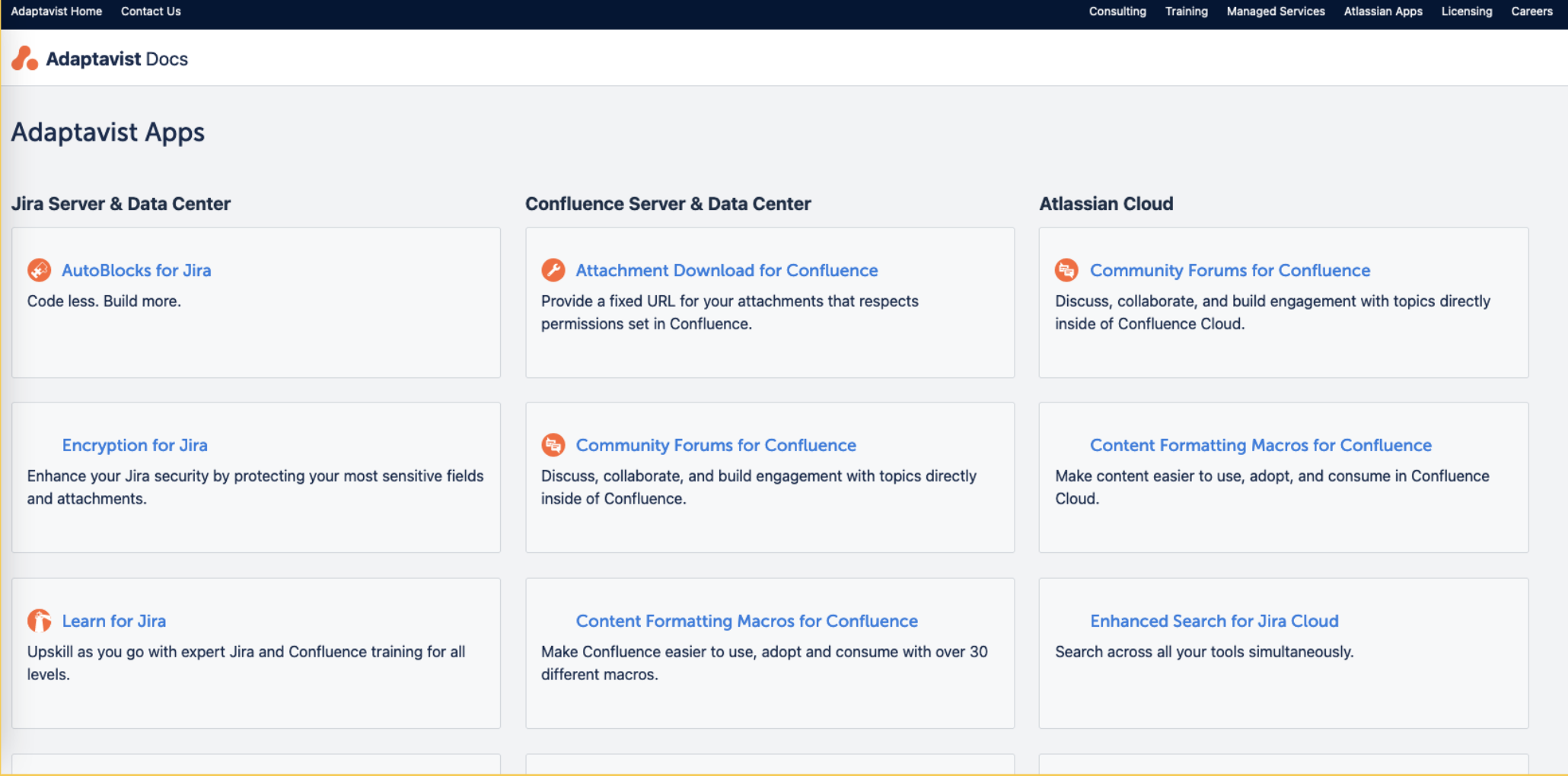Open the Managed Services menu item
Viewport: 1568px width, 776px height.
coord(1276,11)
